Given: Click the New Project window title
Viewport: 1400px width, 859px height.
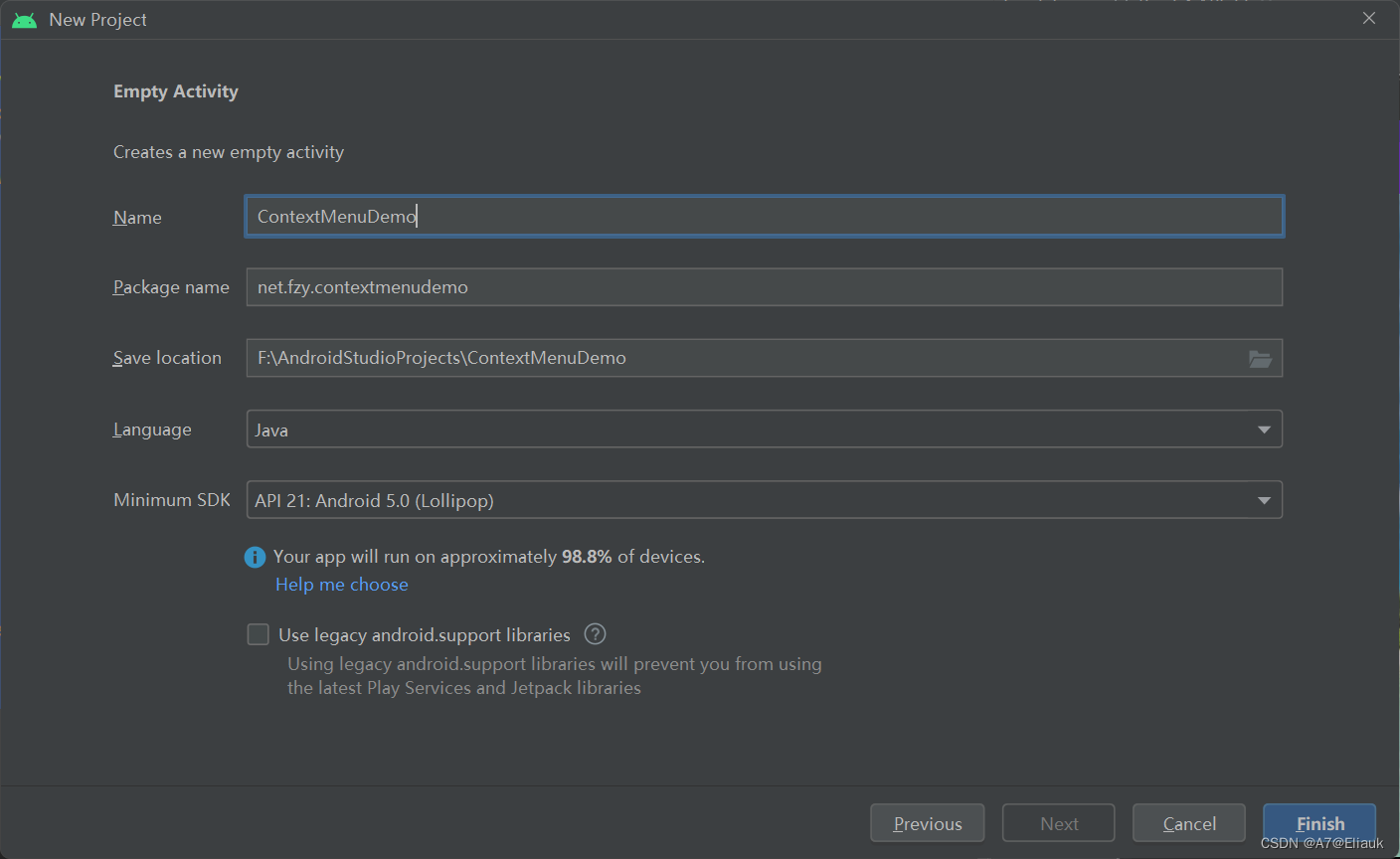Looking at the screenshot, I should 97,20.
